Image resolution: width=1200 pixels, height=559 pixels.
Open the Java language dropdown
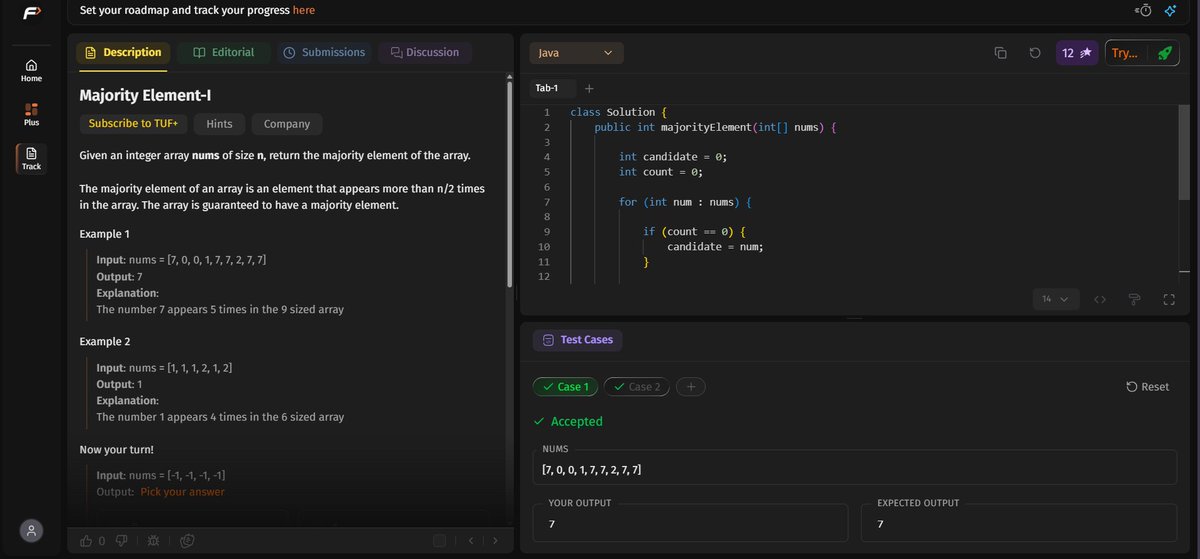(576, 53)
